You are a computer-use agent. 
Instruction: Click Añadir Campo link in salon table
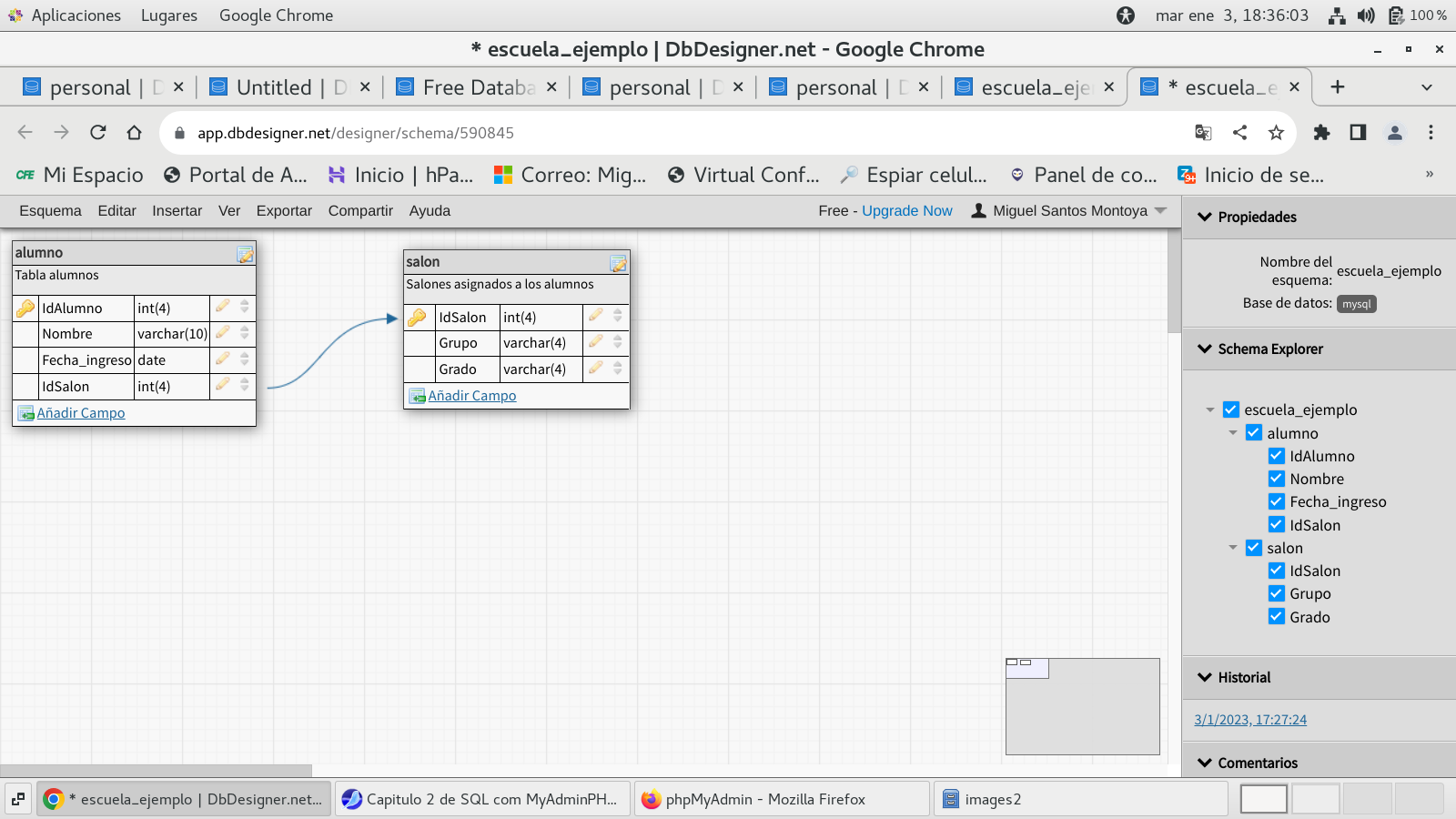coord(471,396)
